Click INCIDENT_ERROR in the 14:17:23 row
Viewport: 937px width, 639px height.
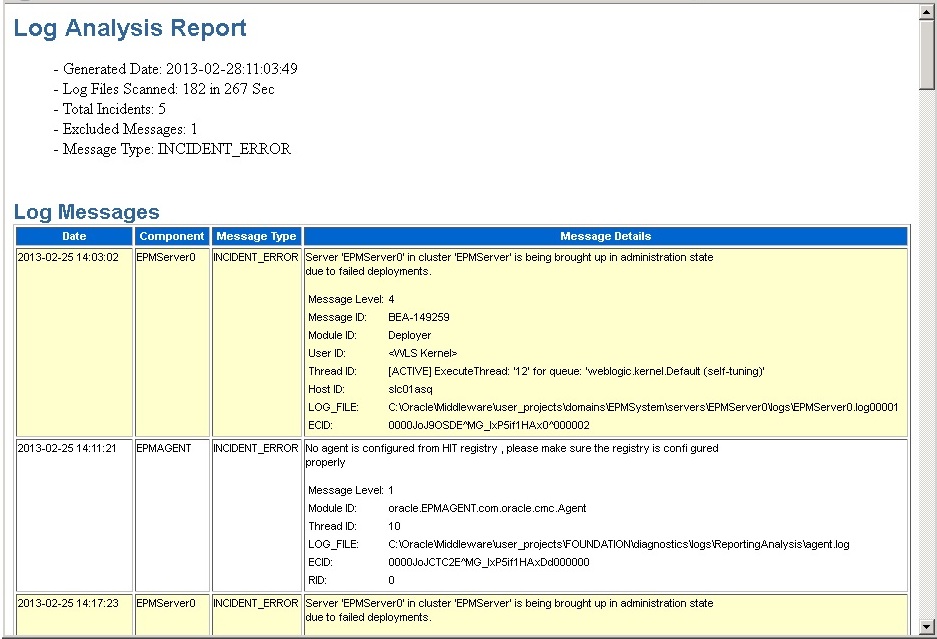coord(256,603)
